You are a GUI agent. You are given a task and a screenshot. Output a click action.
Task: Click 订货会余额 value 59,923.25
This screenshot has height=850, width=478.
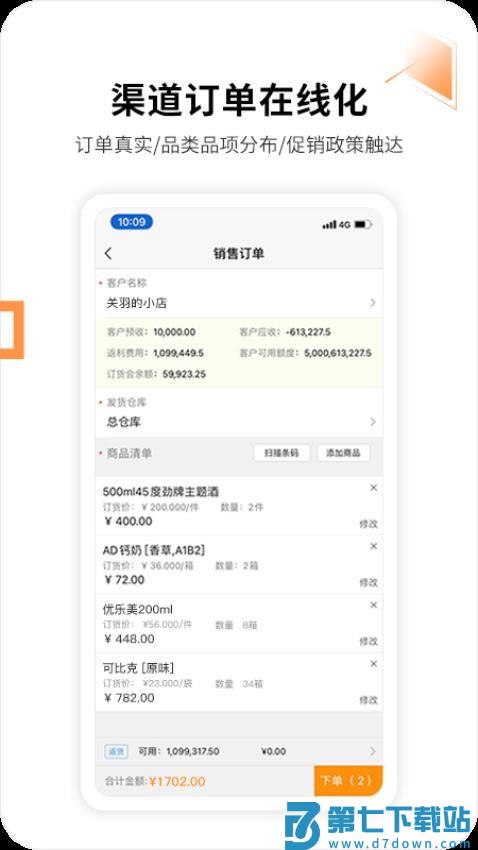(x=184, y=374)
